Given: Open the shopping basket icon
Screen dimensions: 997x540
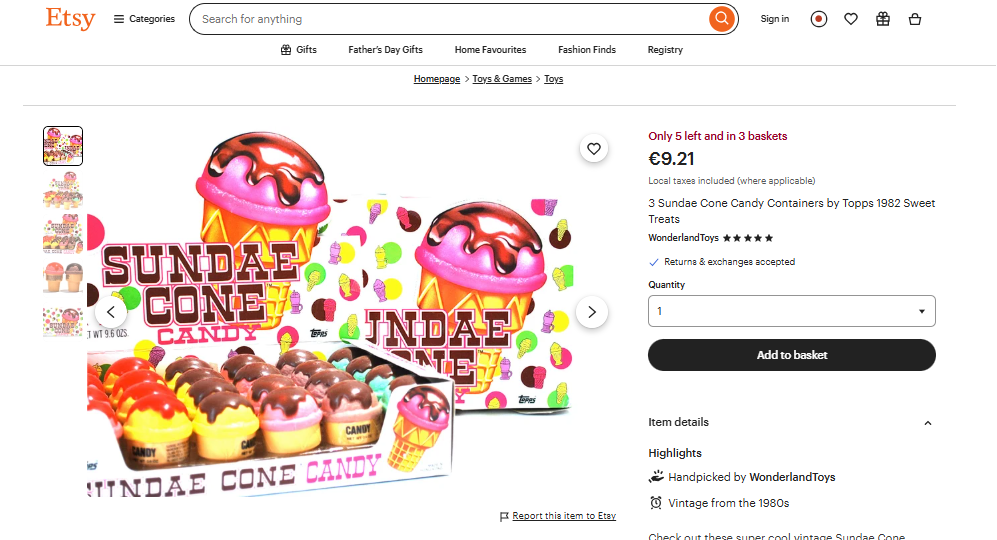Looking at the screenshot, I should click(915, 19).
